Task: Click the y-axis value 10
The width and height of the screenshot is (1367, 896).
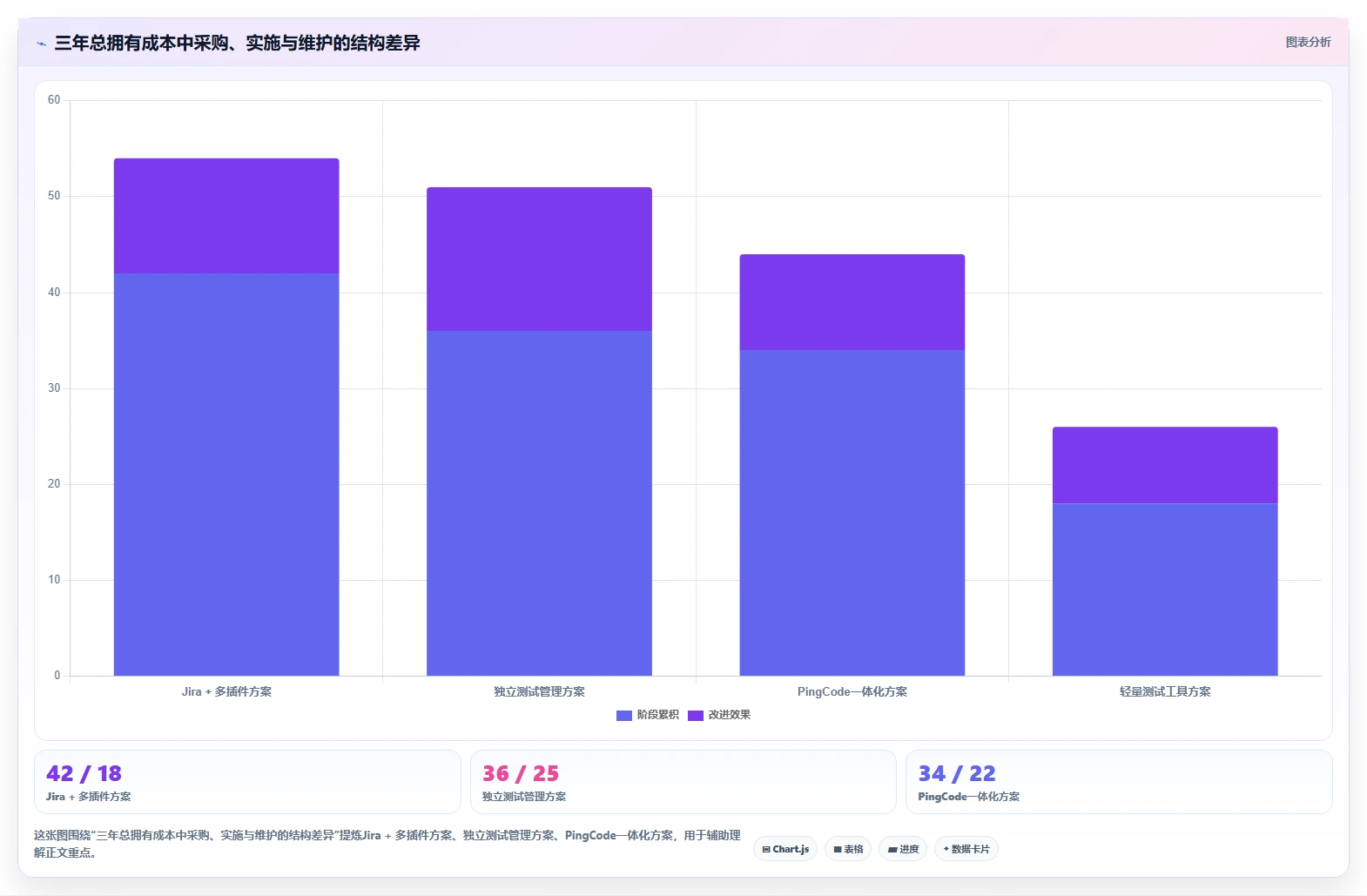Action: click(54, 580)
